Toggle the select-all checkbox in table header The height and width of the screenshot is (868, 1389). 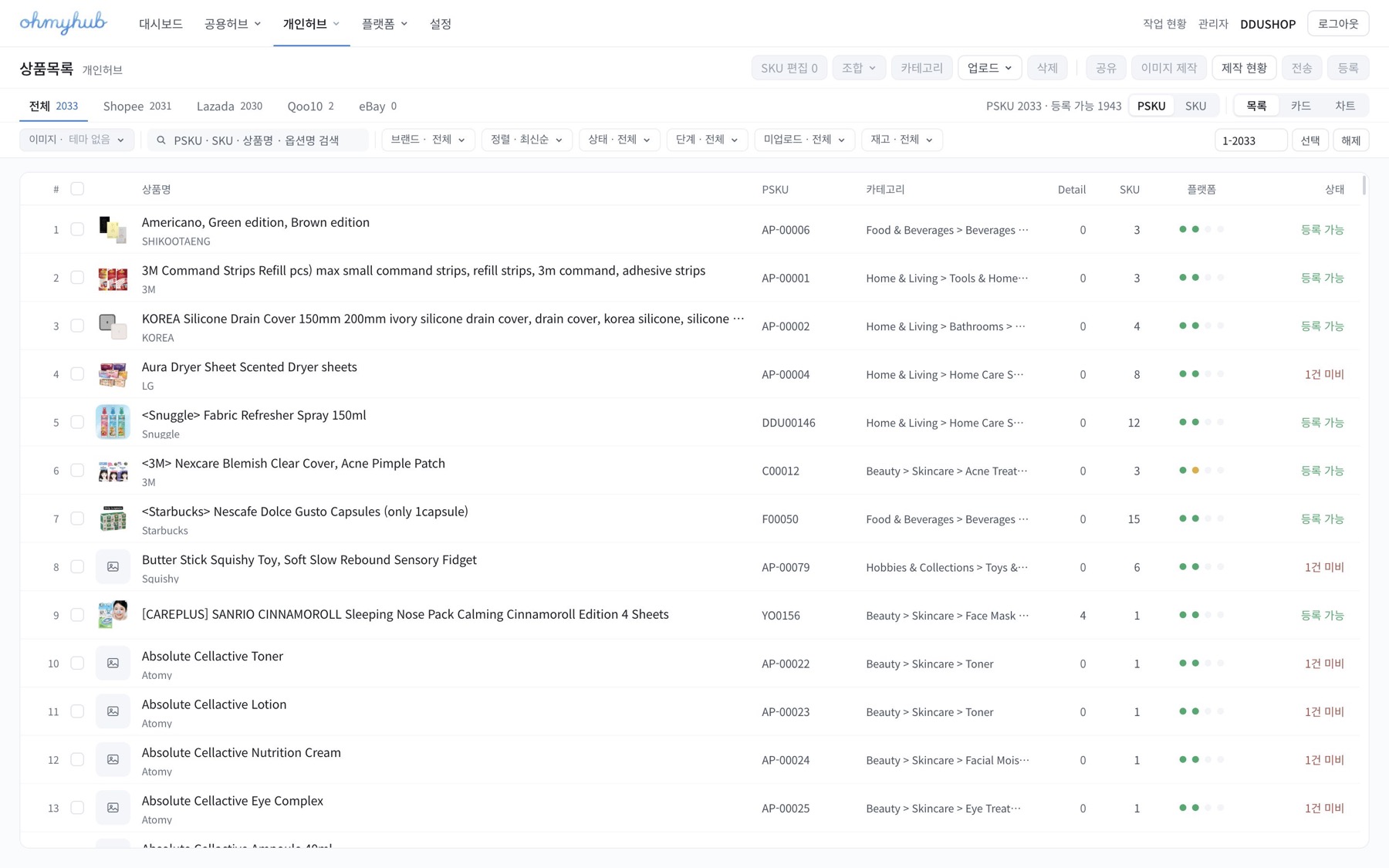pos(77,189)
